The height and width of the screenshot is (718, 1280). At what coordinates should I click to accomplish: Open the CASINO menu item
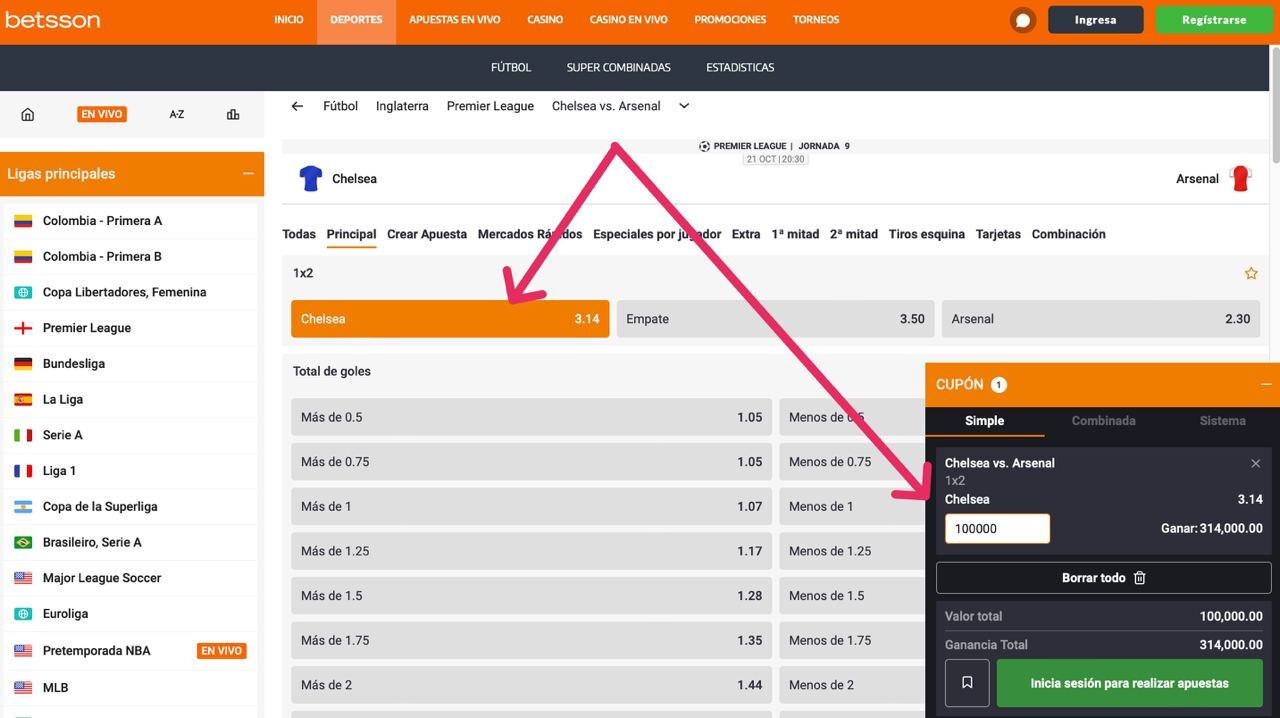coord(545,20)
